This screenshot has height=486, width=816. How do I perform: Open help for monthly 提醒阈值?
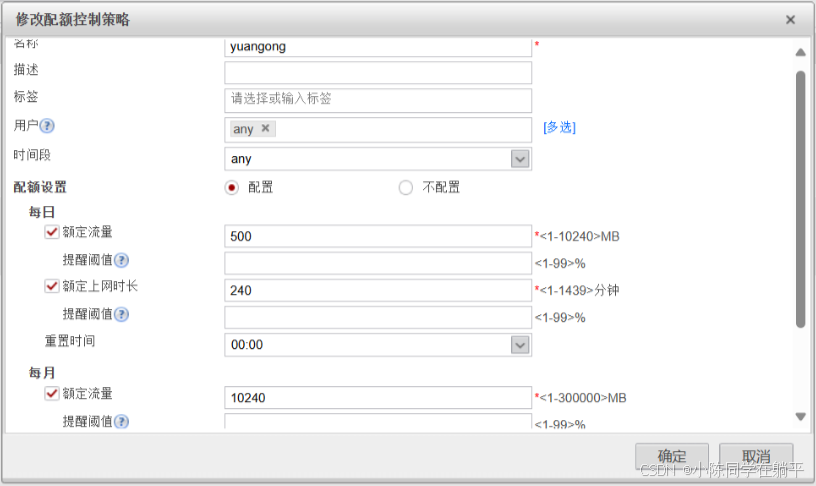point(121,421)
